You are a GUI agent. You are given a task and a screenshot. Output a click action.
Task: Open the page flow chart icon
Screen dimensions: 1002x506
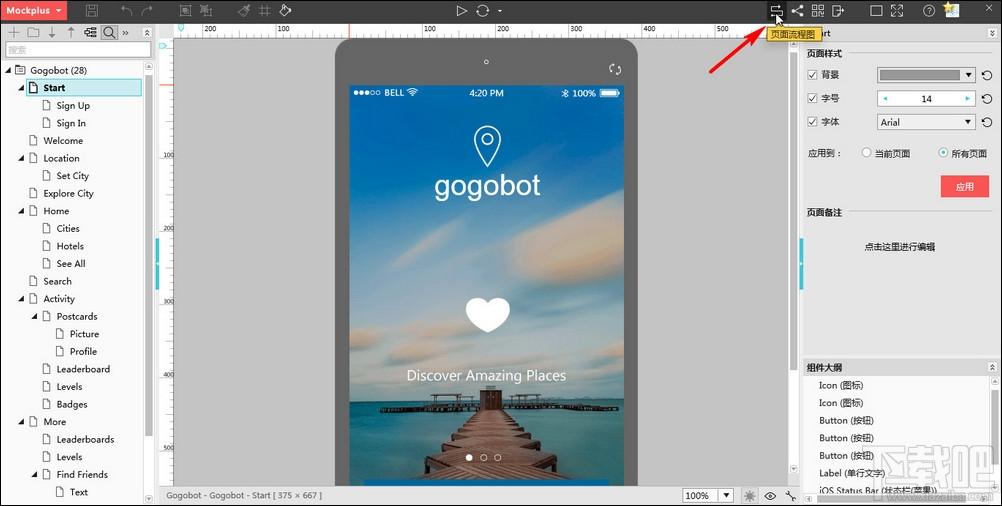pos(776,10)
